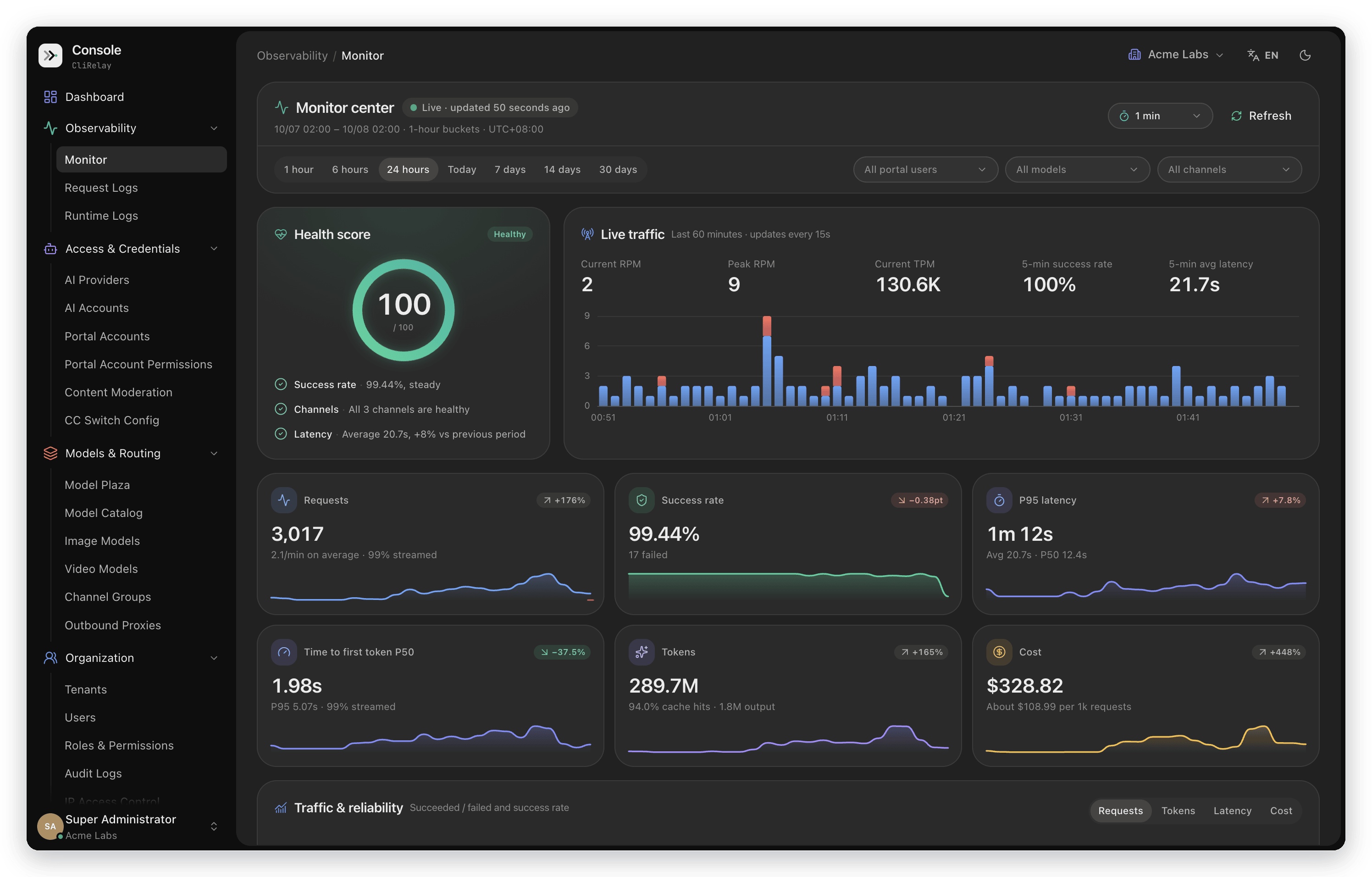This screenshot has height=877, width=1372.
Task: Open the All portal users filter
Action: 925,170
